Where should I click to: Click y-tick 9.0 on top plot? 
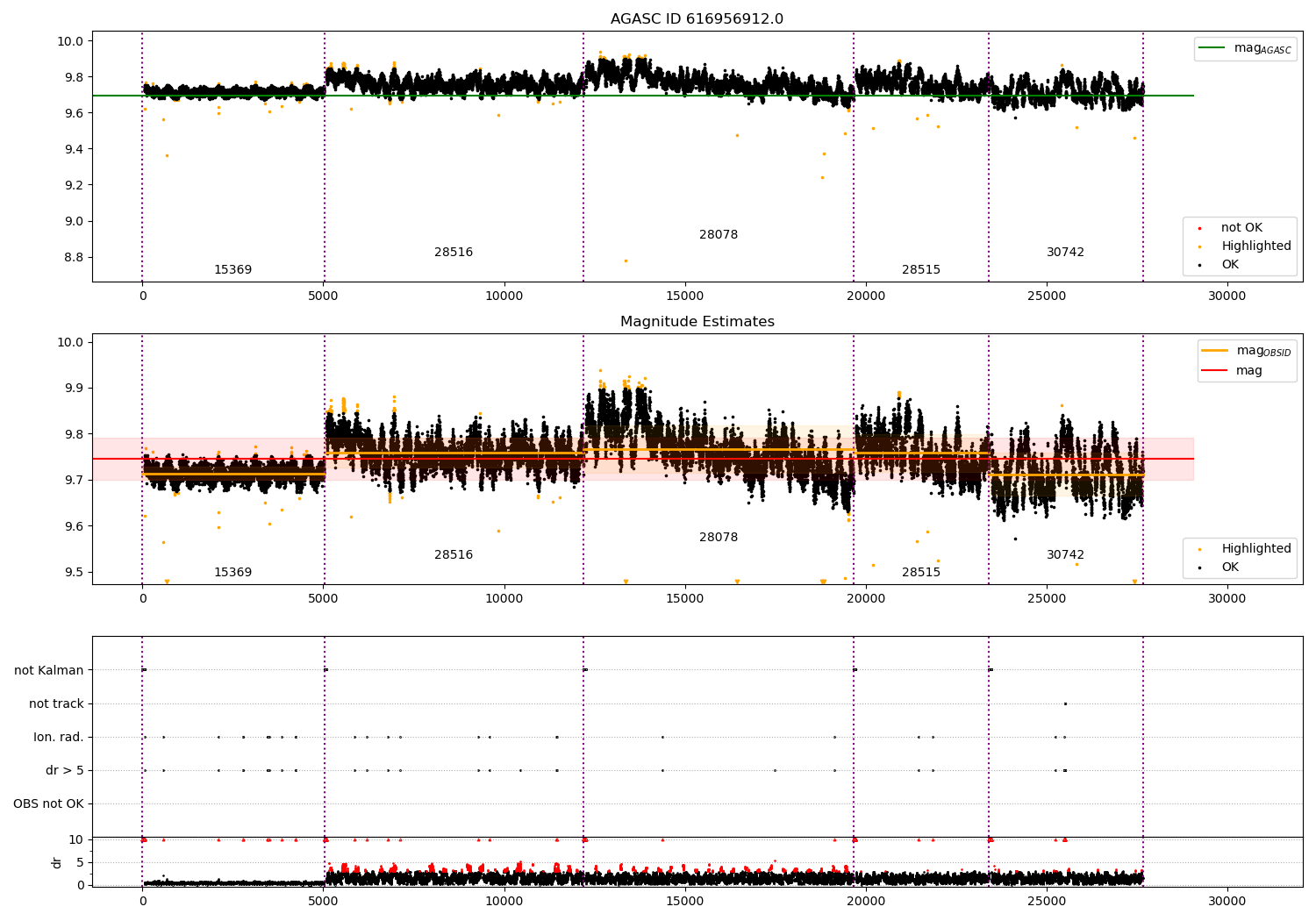pos(70,222)
